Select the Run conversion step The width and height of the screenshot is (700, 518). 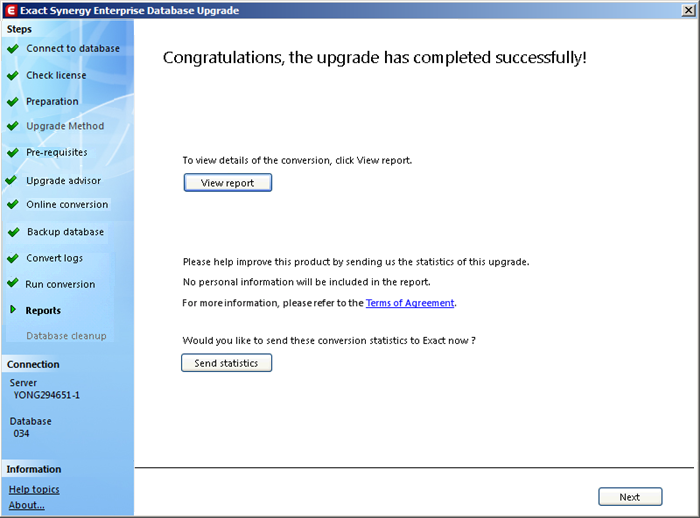60,284
